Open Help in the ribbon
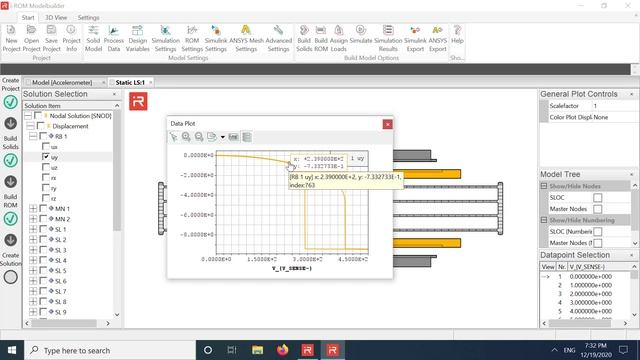The image size is (640, 360). 457,35
